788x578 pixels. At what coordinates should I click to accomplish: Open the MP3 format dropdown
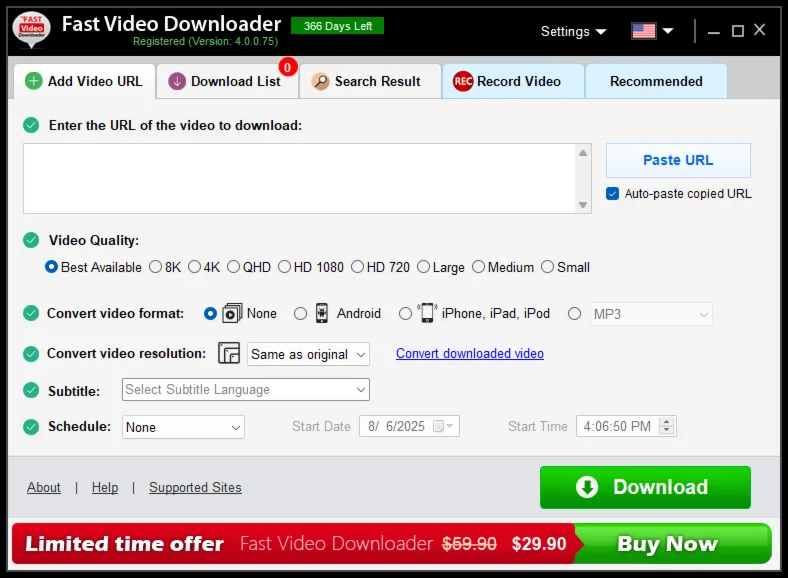(651, 314)
